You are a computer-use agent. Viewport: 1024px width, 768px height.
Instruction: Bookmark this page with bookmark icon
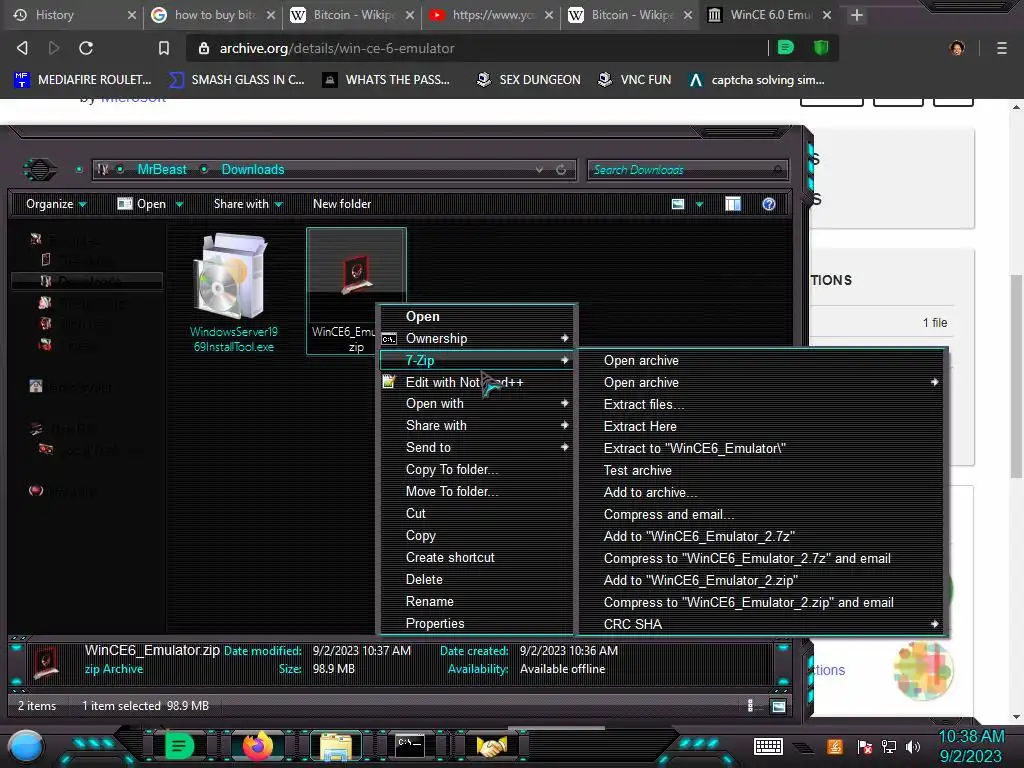click(x=164, y=48)
